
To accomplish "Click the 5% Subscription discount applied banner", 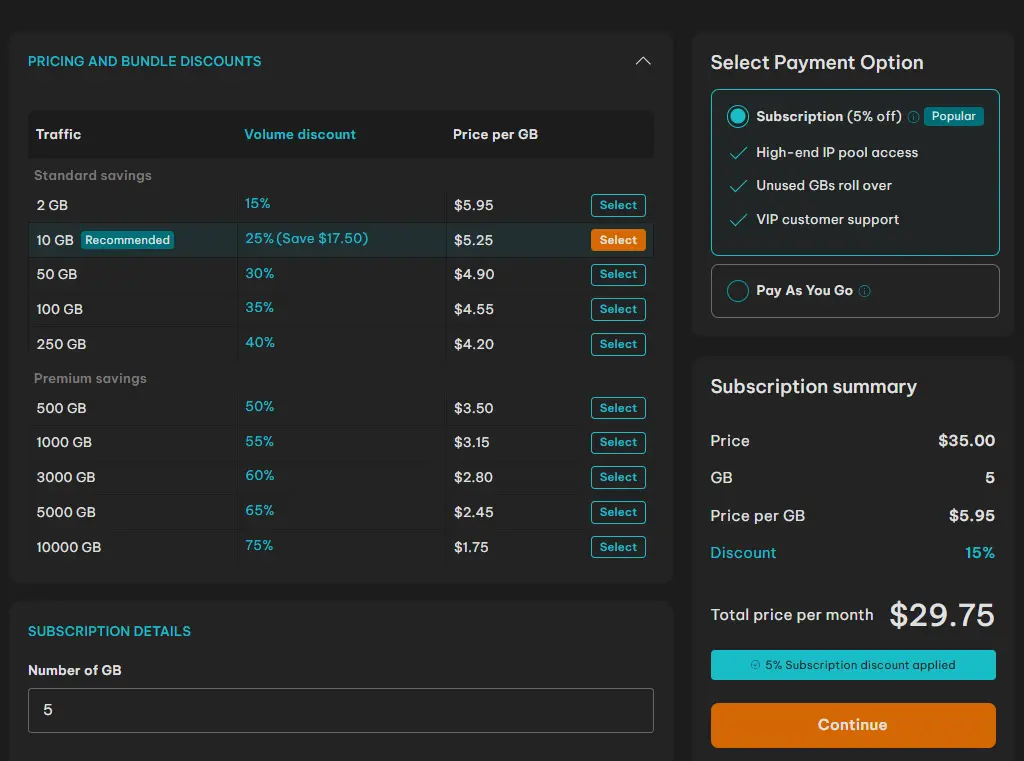I will pyautogui.click(x=853, y=665).
